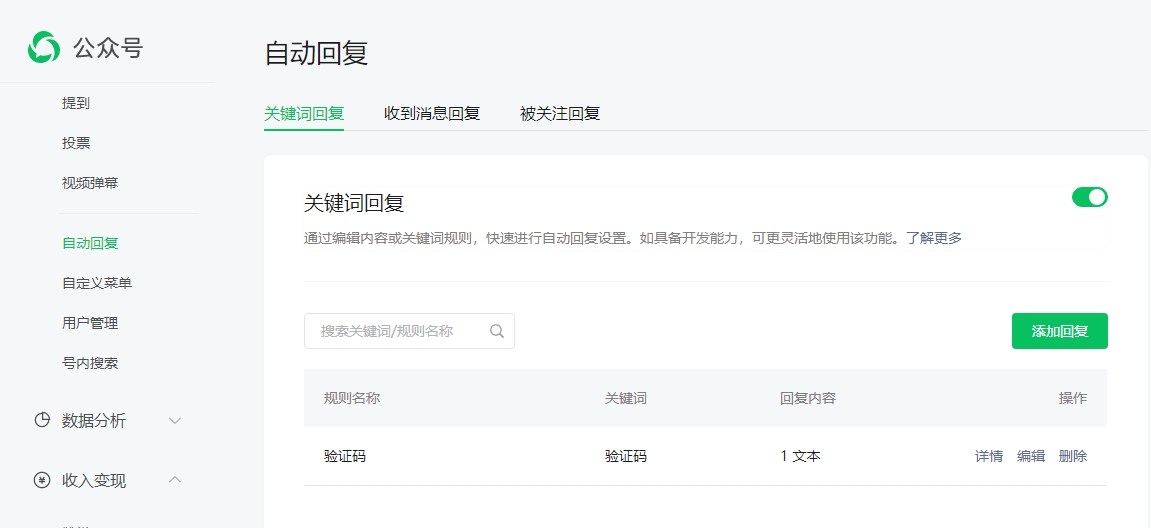Open 视频弹幕 in the sidebar
The image size is (1151, 528).
coord(90,183)
